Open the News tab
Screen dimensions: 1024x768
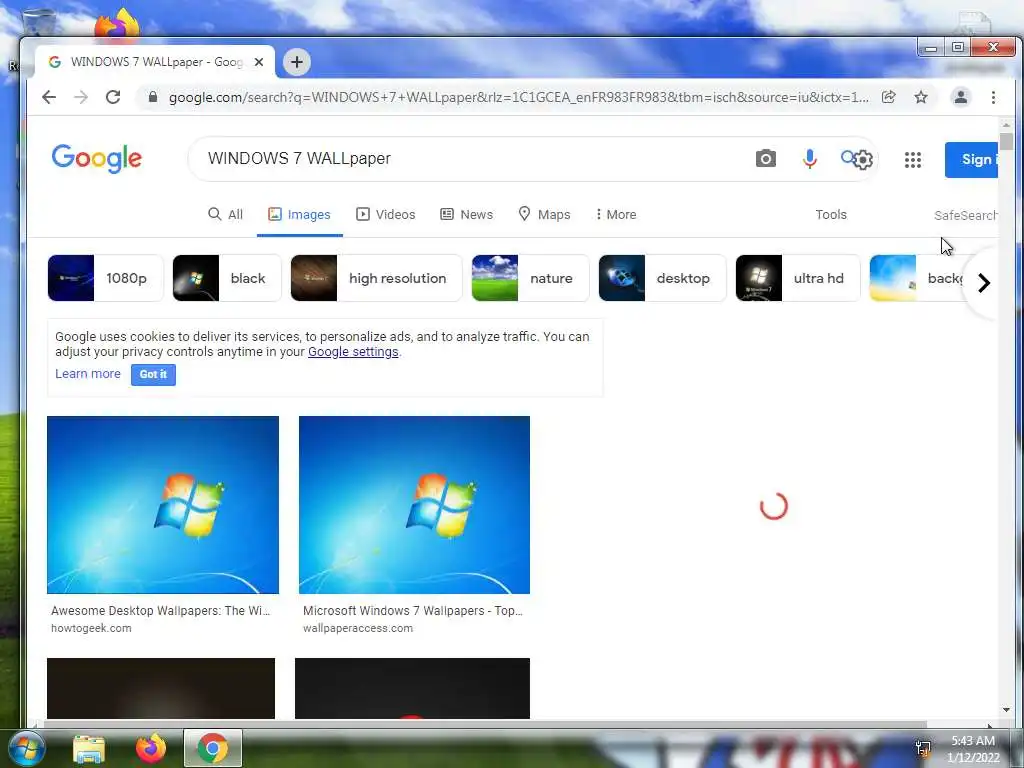pyautogui.click(x=466, y=214)
